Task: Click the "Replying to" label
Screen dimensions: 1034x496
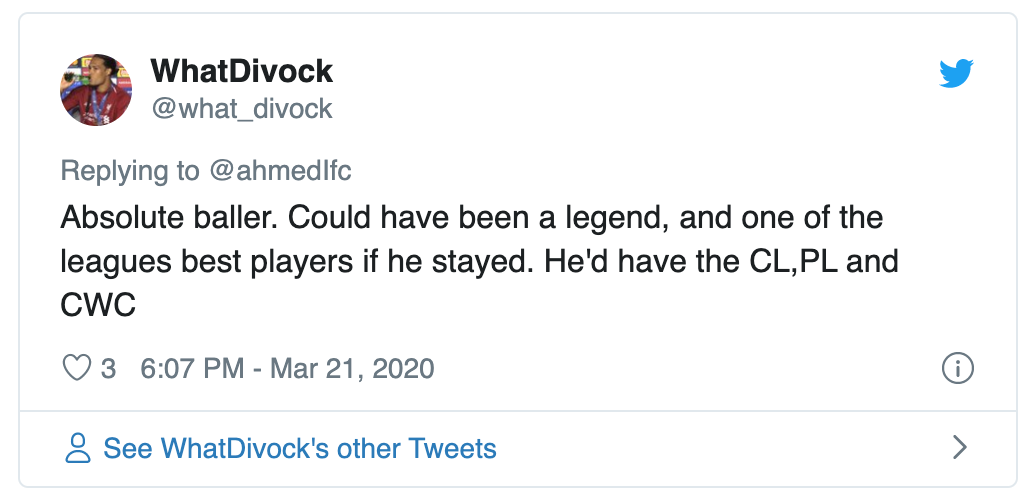Action: pyautogui.click(x=130, y=170)
